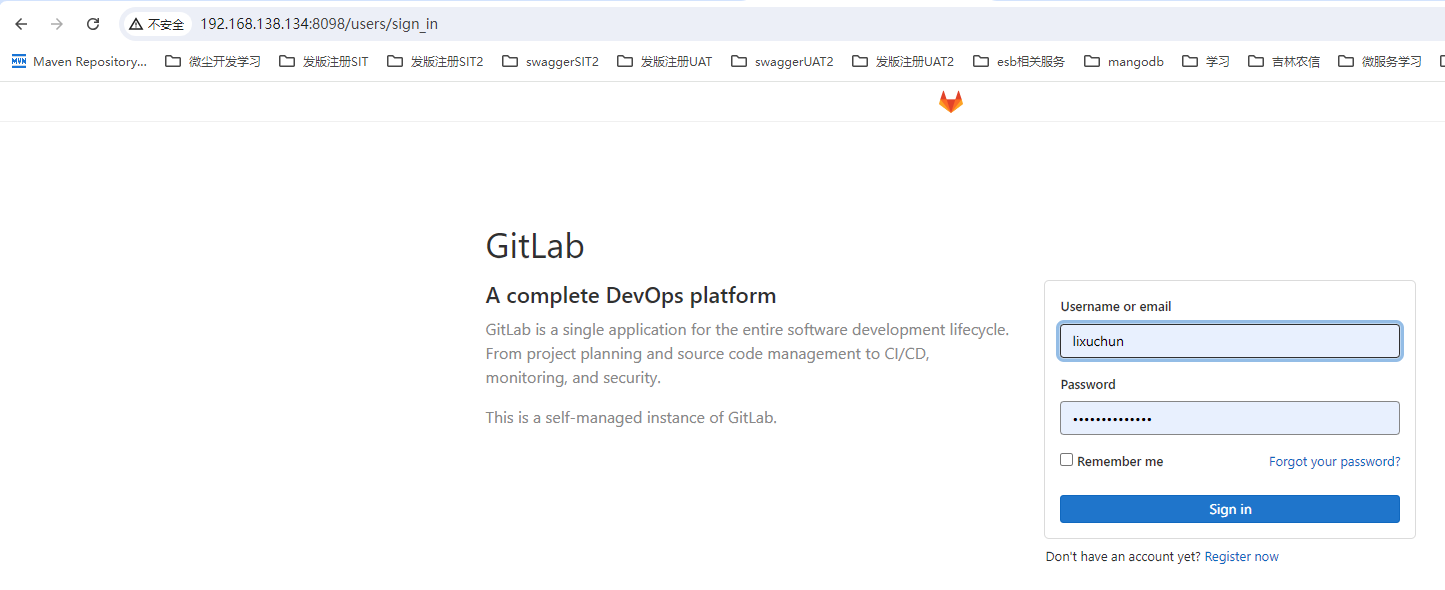
Task: Click the Forgot your password link
Action: [x=1334, y=462]
